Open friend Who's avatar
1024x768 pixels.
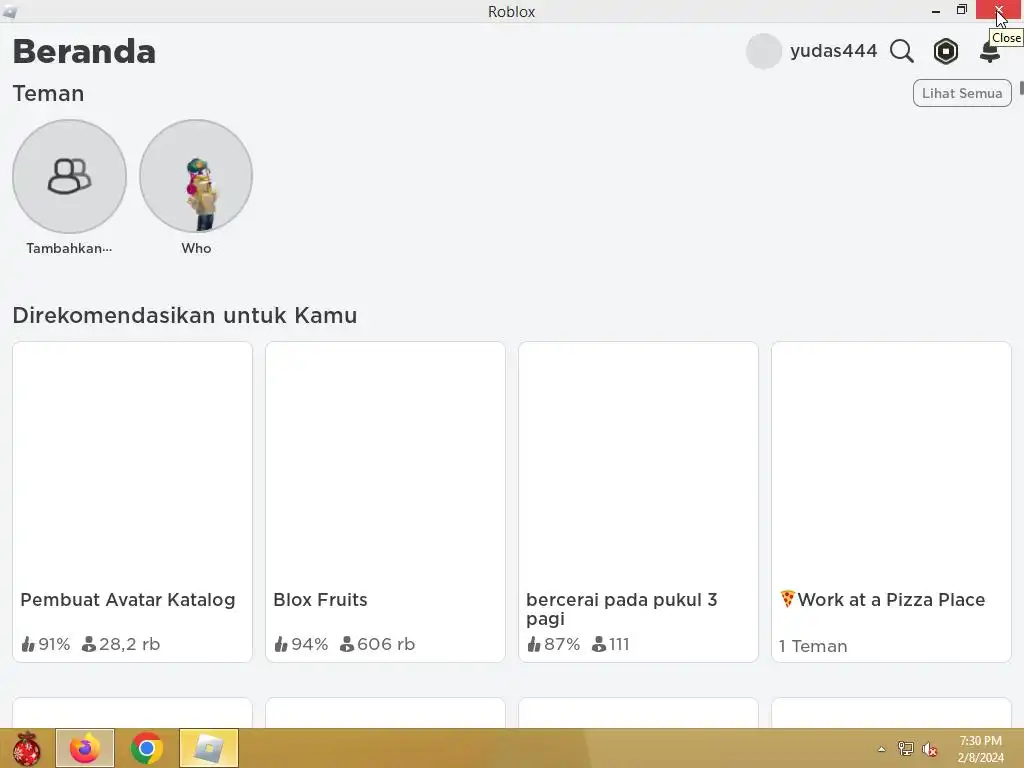(196, 176)
